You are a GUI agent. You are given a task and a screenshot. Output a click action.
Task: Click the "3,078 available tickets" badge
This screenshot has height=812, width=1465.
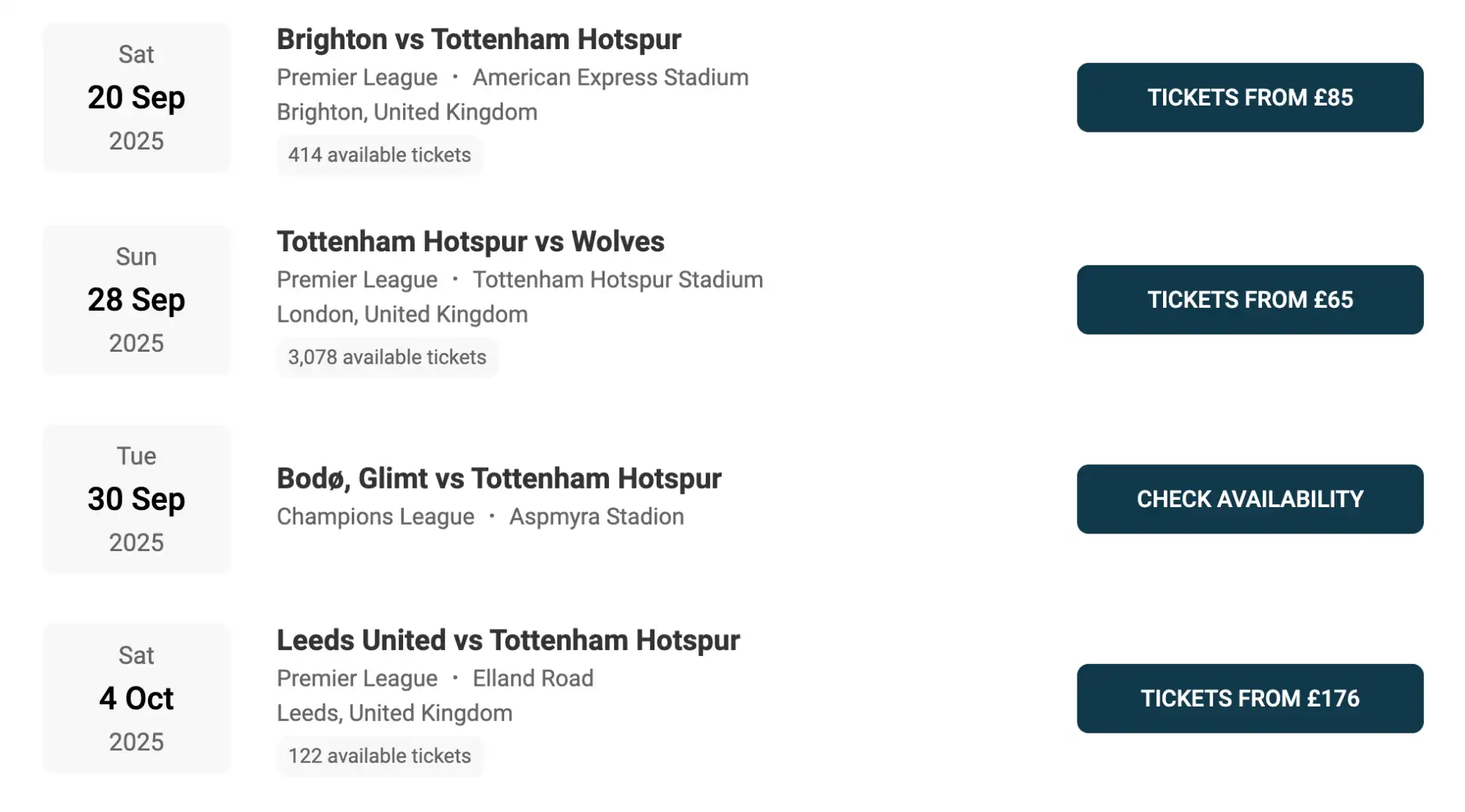click(x=387, y=357)
